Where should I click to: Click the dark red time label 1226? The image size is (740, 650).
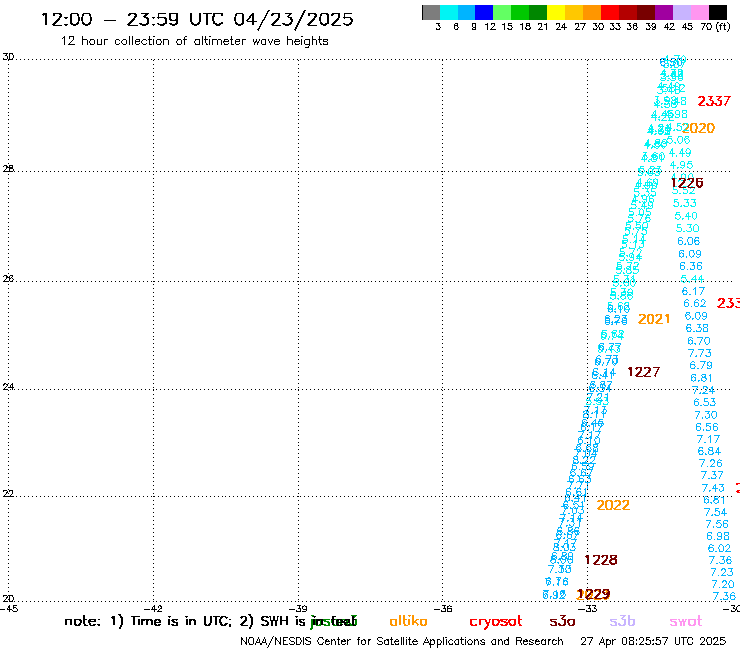tap(687, 183)
